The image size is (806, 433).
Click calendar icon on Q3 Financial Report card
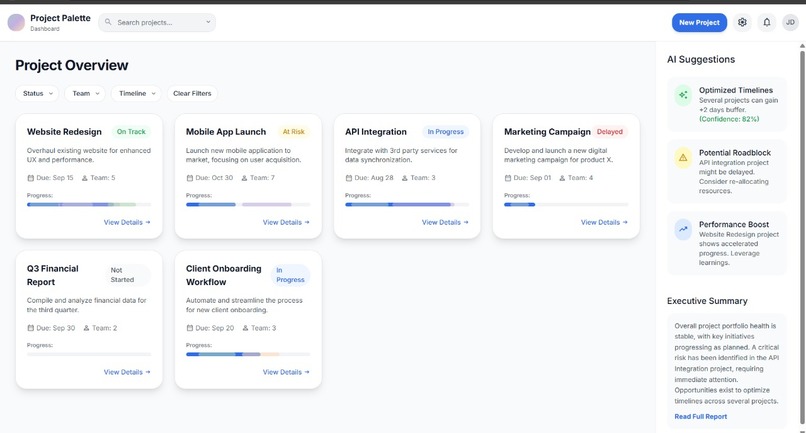pyautogui.click(x=30, y=328)
